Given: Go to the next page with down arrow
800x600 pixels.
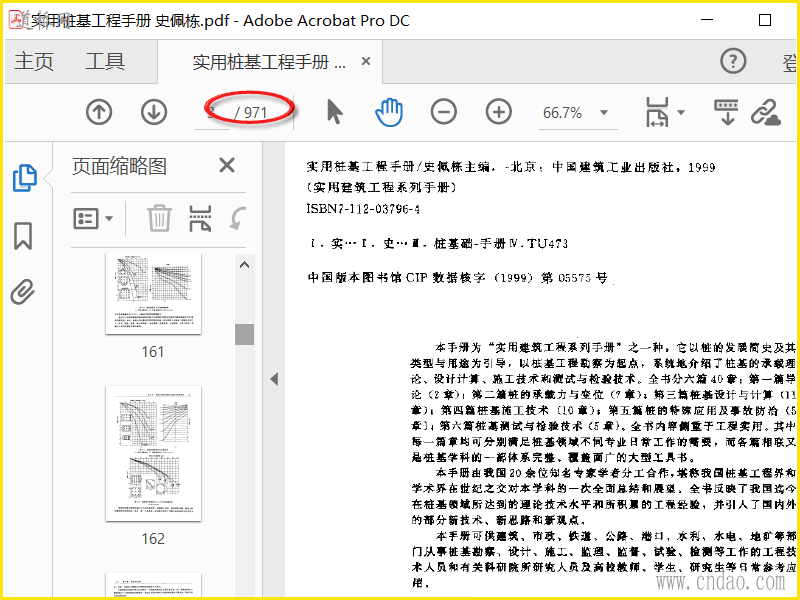Looking at the screenshot, I should point(154,112).
